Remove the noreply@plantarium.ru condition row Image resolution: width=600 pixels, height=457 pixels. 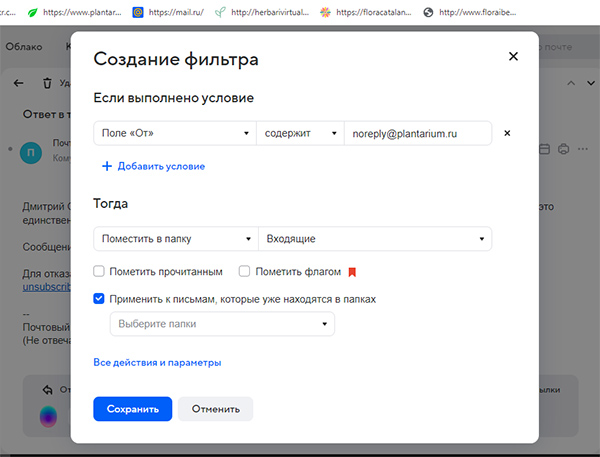[x=506, y=133]
